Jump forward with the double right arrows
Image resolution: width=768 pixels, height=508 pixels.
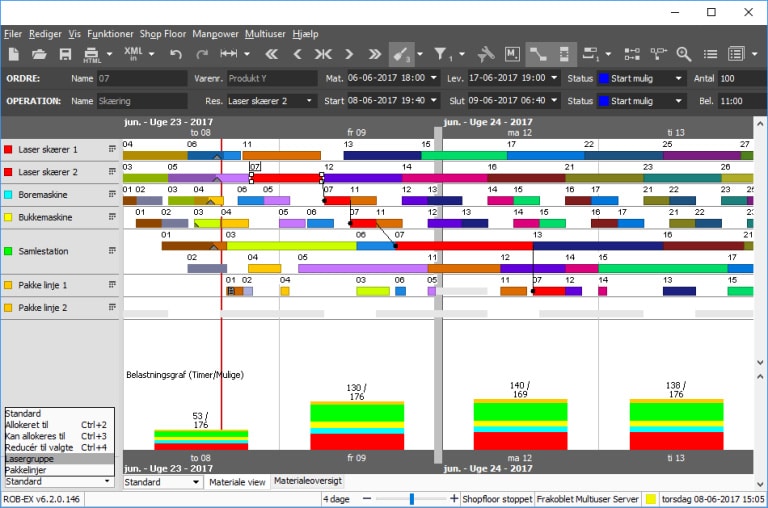click(375, 54)
